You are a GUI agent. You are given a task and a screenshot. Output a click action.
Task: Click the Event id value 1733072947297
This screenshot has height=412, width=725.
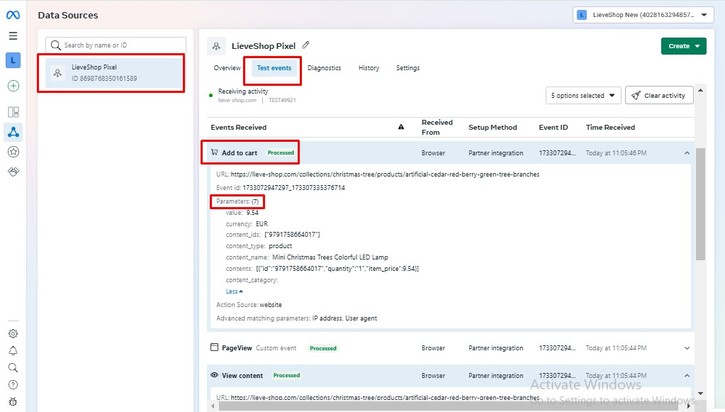point(294,188)
